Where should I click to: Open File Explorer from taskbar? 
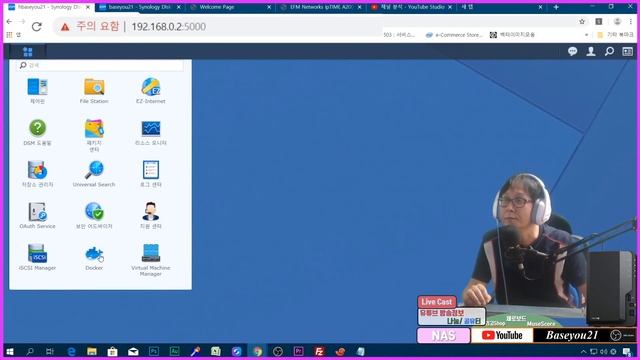tap(92, 351)
